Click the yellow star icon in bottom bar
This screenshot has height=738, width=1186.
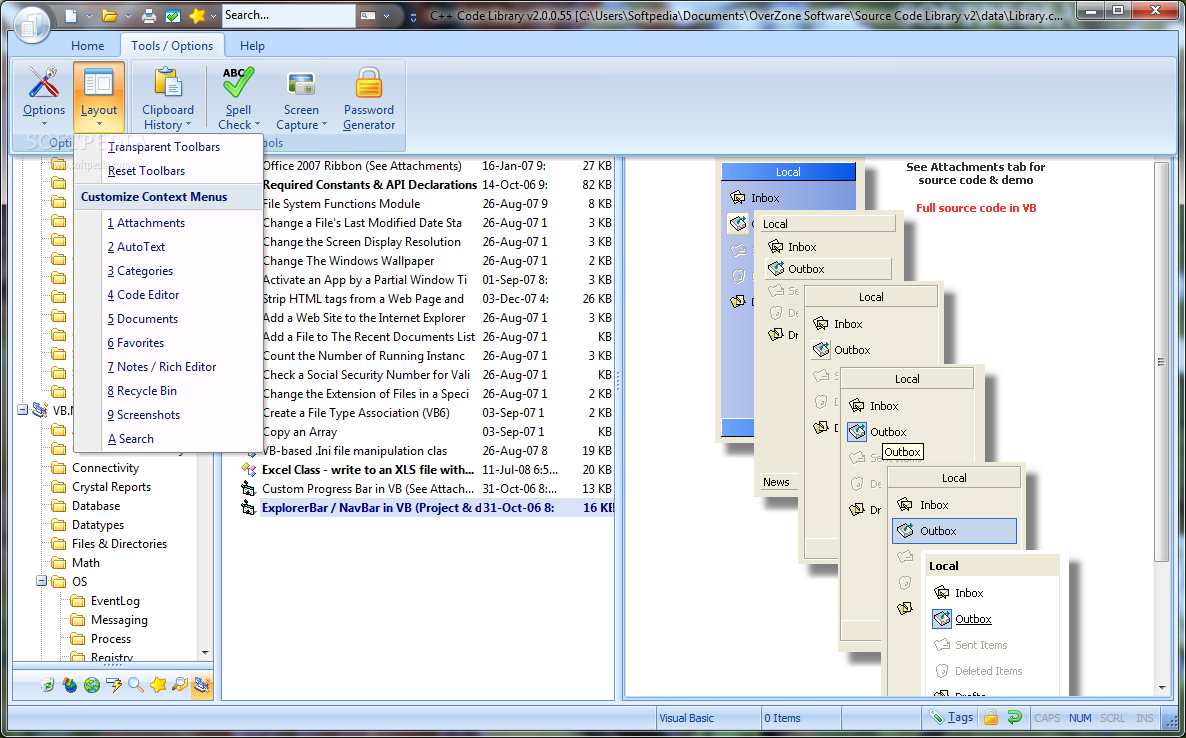click(x=158, y=685)
